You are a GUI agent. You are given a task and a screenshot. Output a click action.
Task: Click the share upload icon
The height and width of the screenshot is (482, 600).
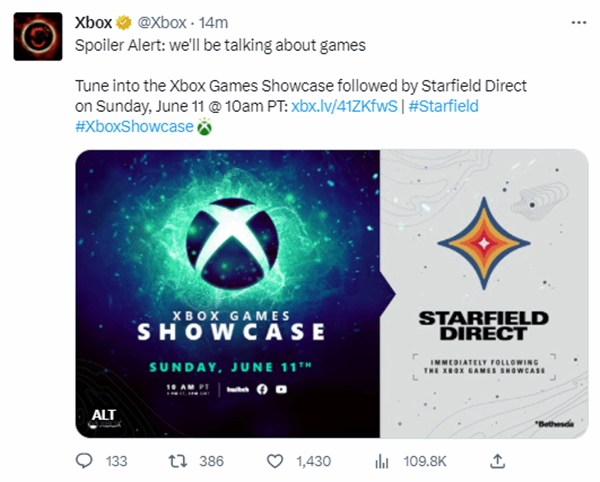point(496,461)
